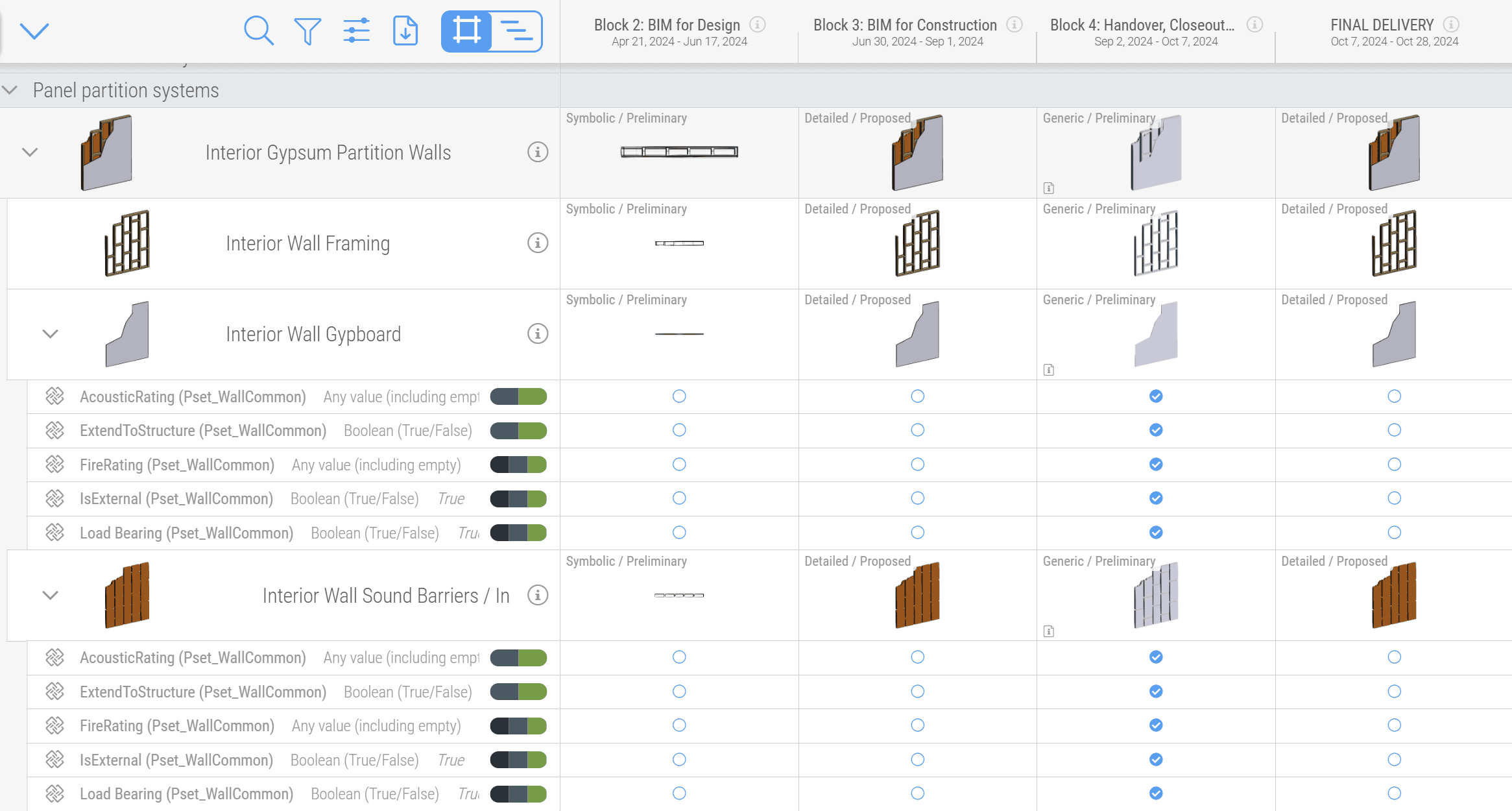Screen dimensions: 1512x811
Task: Click small note icon in Gypboard Block 4 cell
Action: click(x=1048, y=370)
